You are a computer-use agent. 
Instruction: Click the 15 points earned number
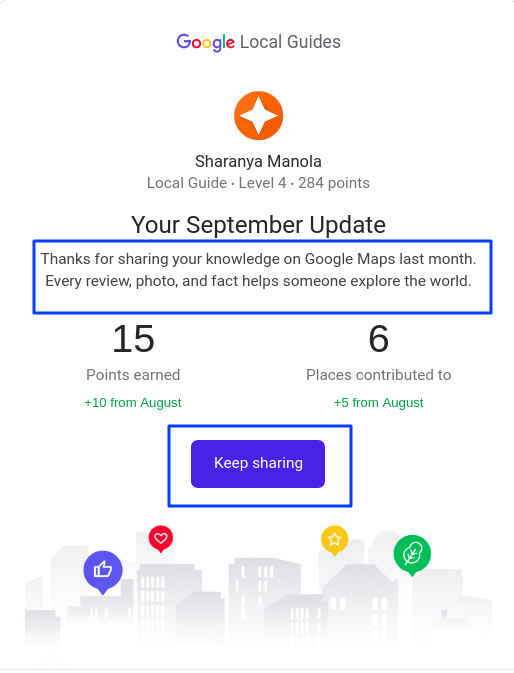tap(133, 339)
